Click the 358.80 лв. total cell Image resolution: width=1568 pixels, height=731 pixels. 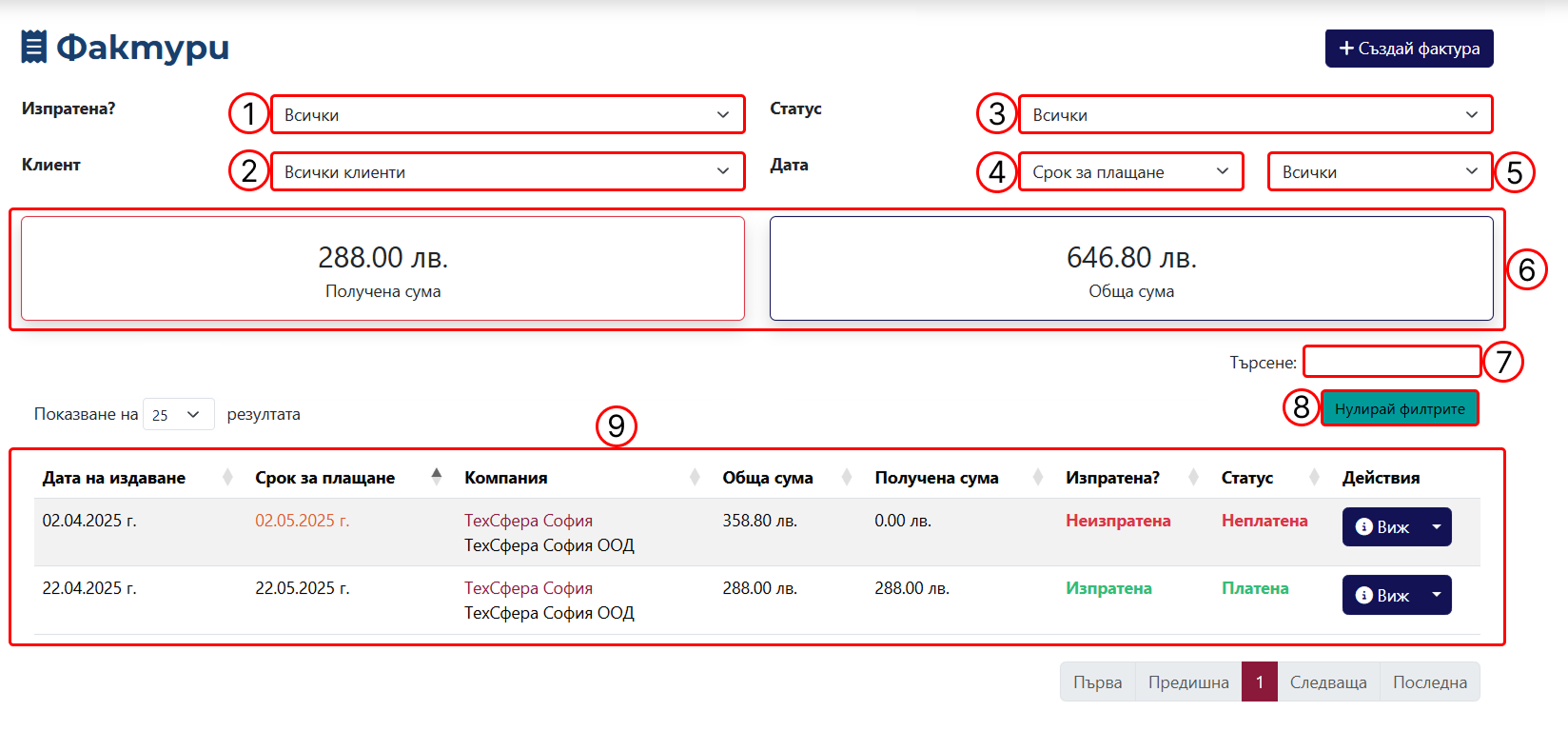coord(759,521)
